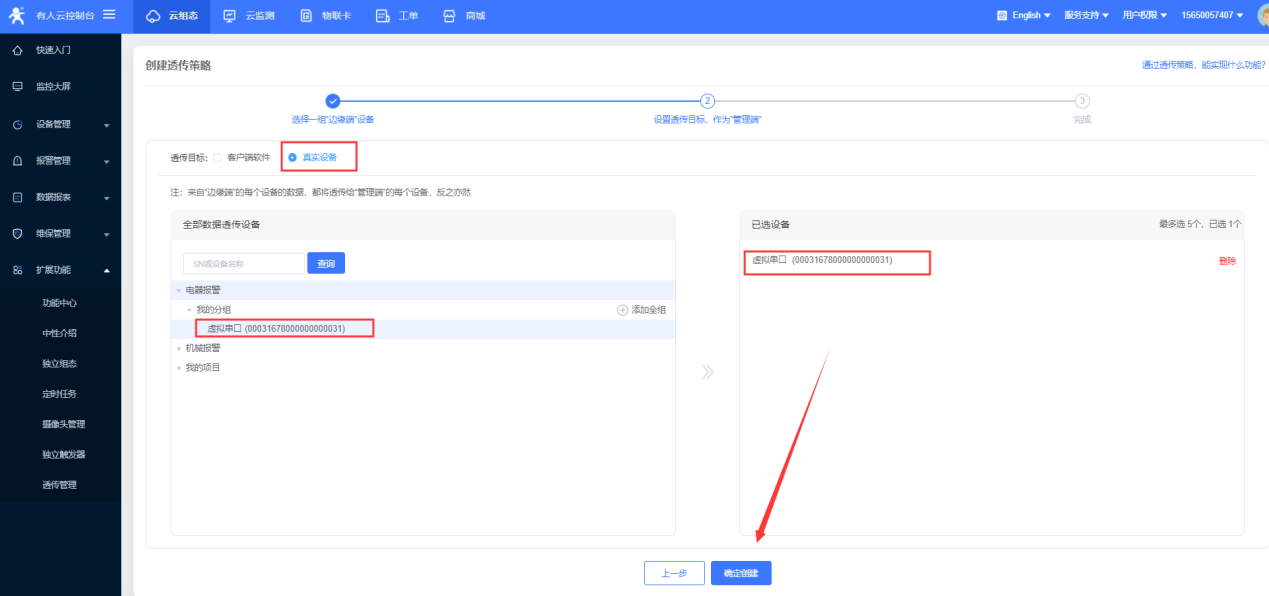The width and height of the screenshot is (1269, 596).
Task: Open the English language dropdown
Action: pyautogui.click(x=1024, y=15)
